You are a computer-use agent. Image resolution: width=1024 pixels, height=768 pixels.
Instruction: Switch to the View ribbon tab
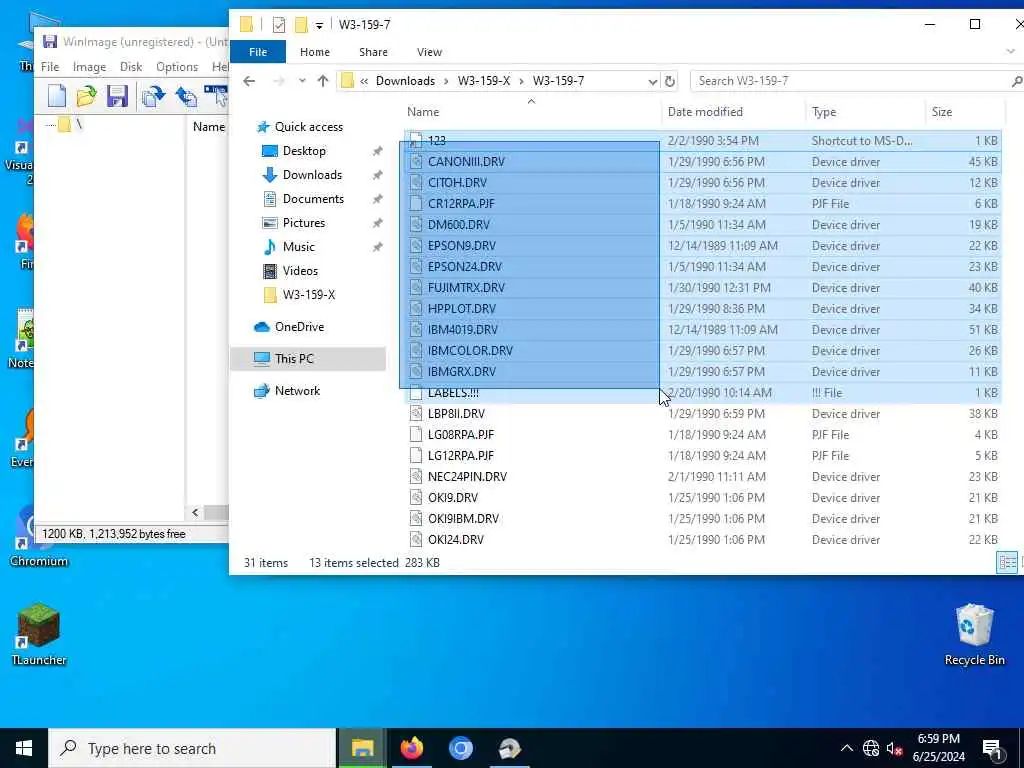click(429, 52)
